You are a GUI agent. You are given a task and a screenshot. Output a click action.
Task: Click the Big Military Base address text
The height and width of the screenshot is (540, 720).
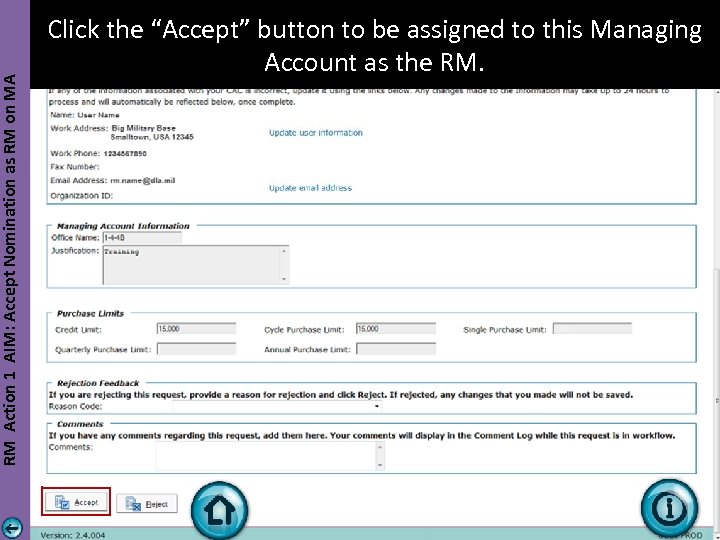point(143,128)
